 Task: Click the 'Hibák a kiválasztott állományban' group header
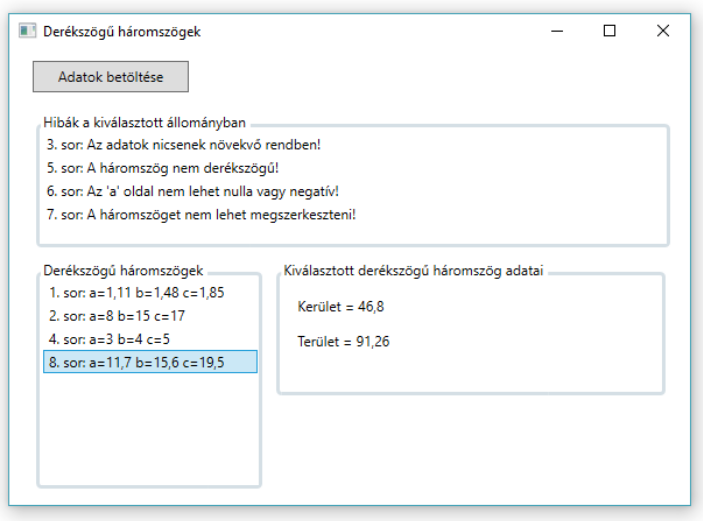click(x=144, y=122)
